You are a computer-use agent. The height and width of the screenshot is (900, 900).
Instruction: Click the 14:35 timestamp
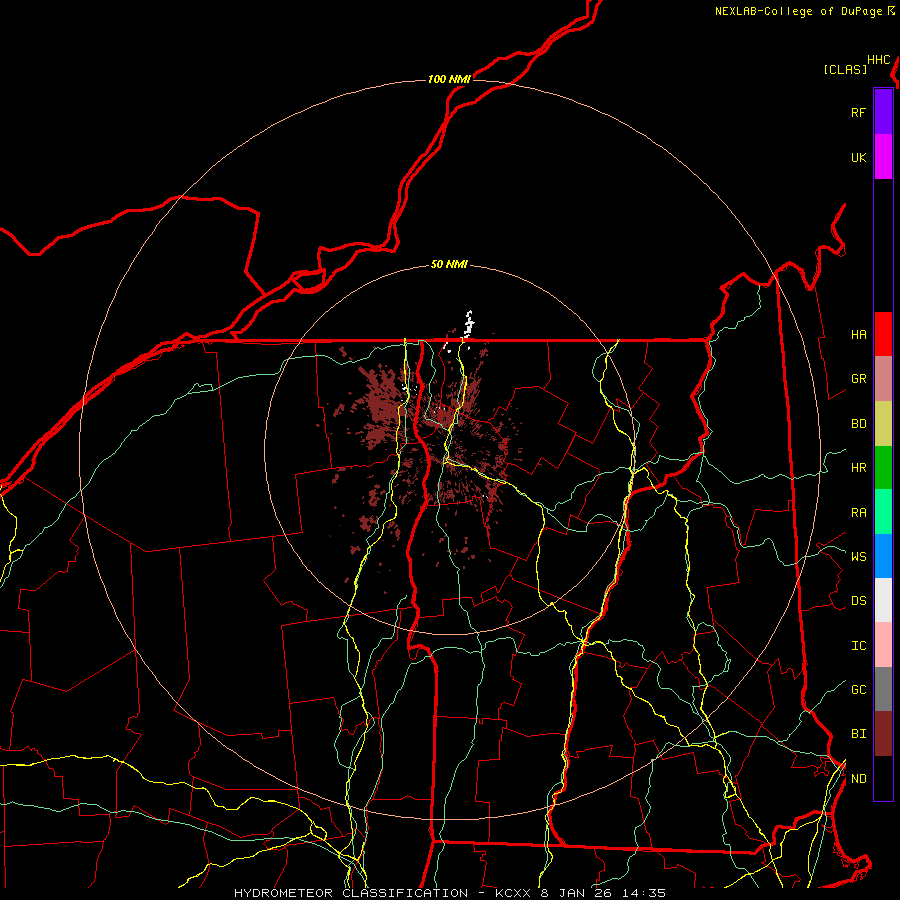pos(644,893)
